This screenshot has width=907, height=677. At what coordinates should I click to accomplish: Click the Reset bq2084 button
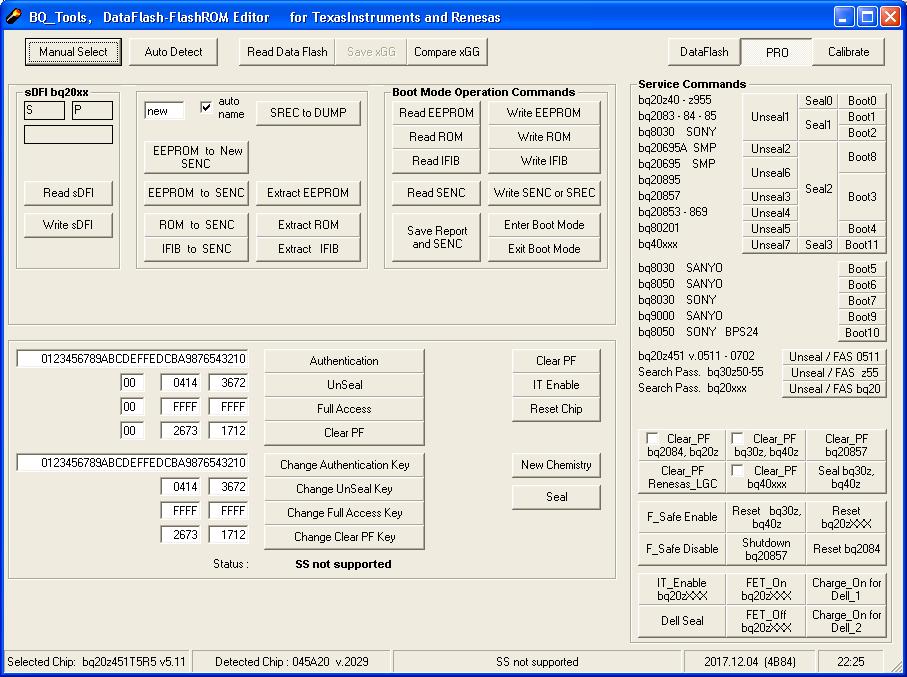(x=846, y=549)
